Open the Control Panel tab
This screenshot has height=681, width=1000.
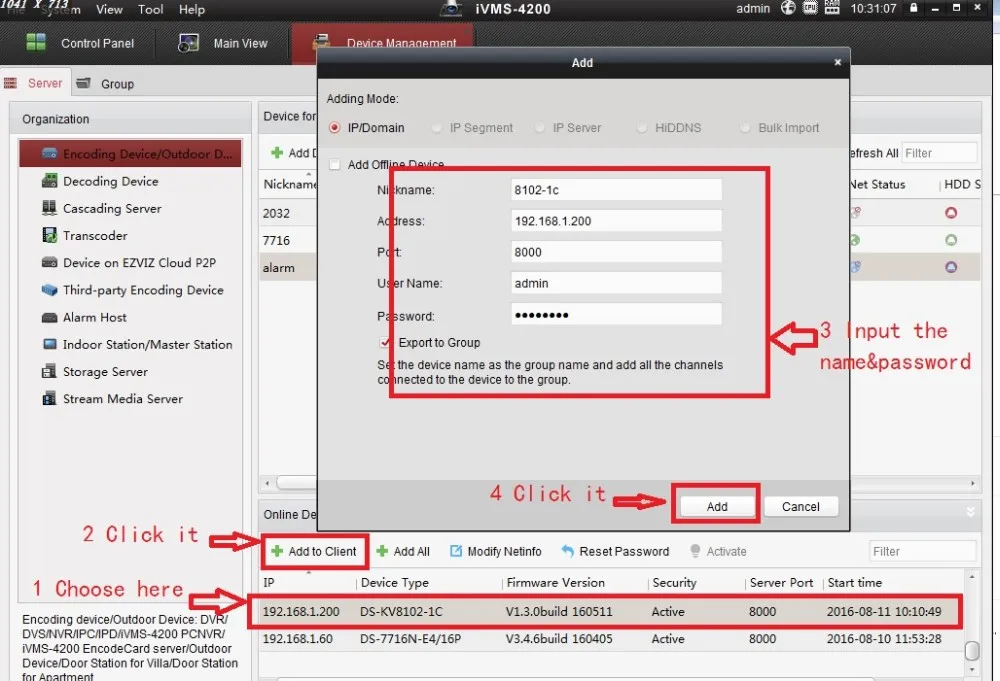80,43
